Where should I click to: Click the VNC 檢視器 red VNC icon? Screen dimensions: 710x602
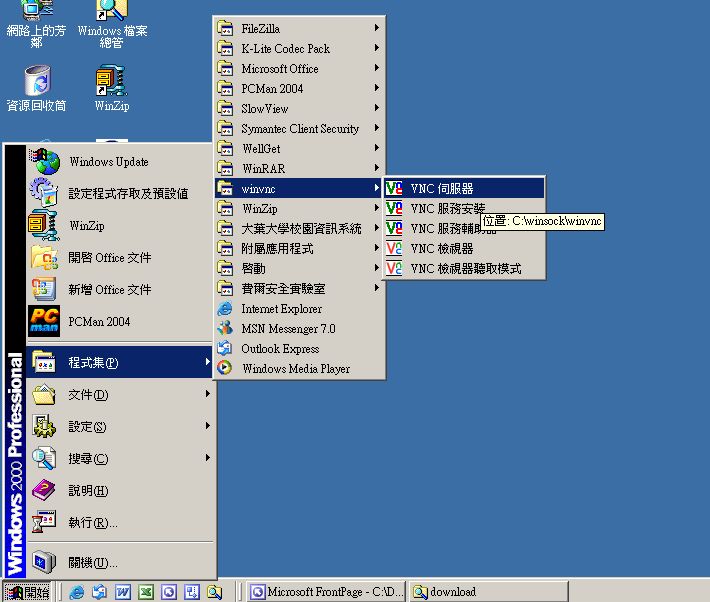(x=393, y=248)
